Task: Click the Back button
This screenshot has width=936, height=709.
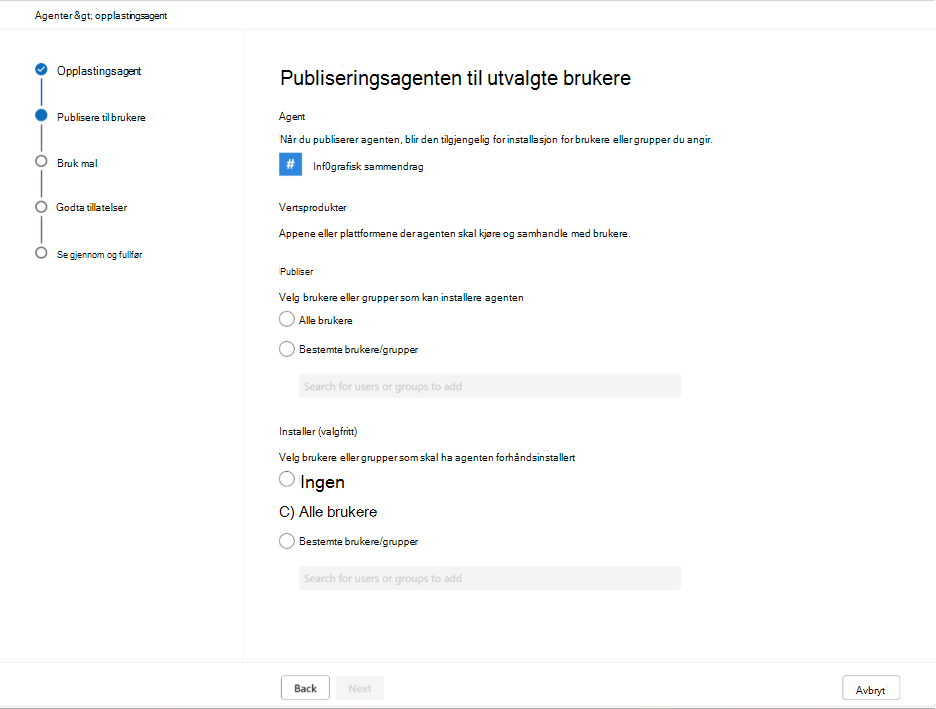Action: click(x=305, y=688)
